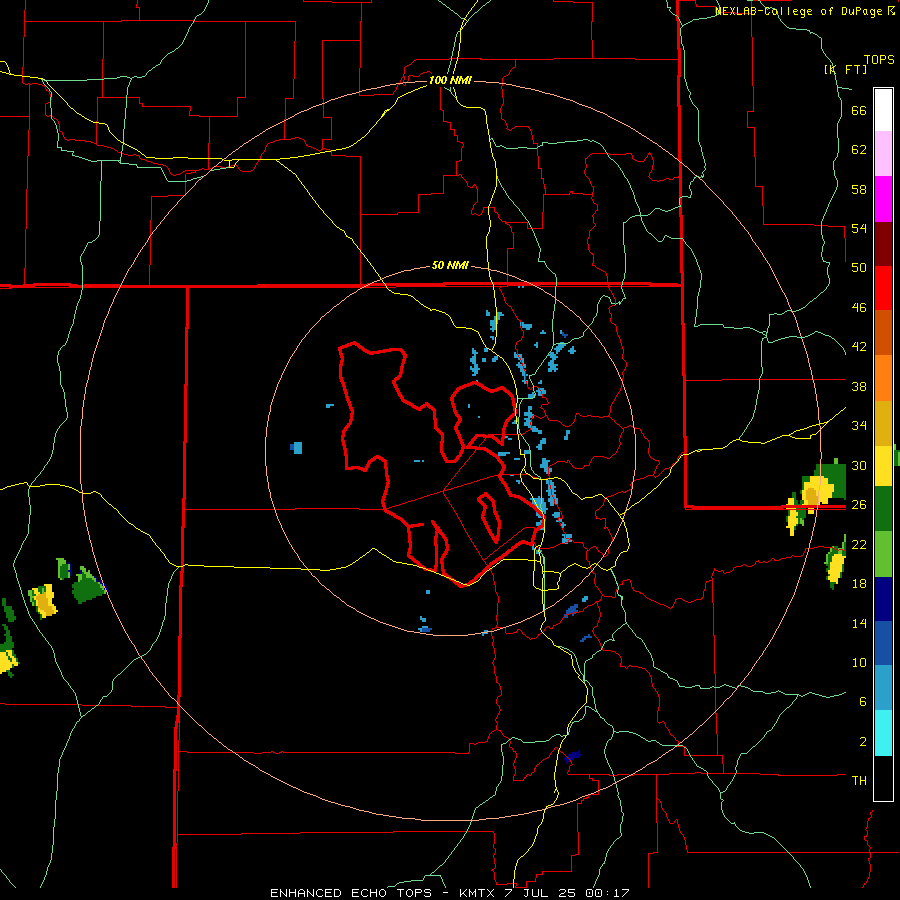This screenshot has width=900, height=900.
Task: Click the legend value '22'
Action: click(x=859, y=544)
